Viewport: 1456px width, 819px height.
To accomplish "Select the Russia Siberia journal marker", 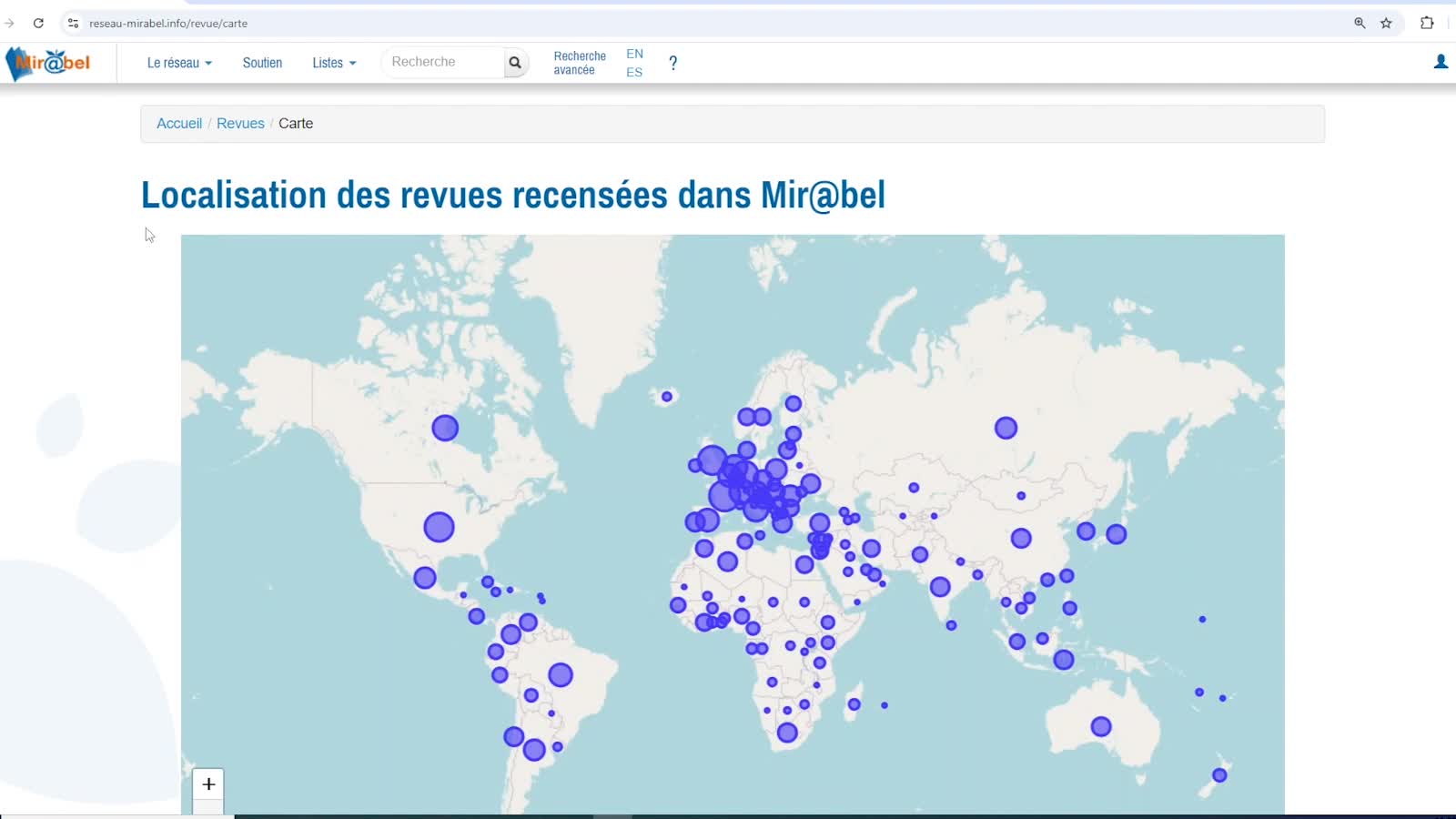I will click(1006, 428).
